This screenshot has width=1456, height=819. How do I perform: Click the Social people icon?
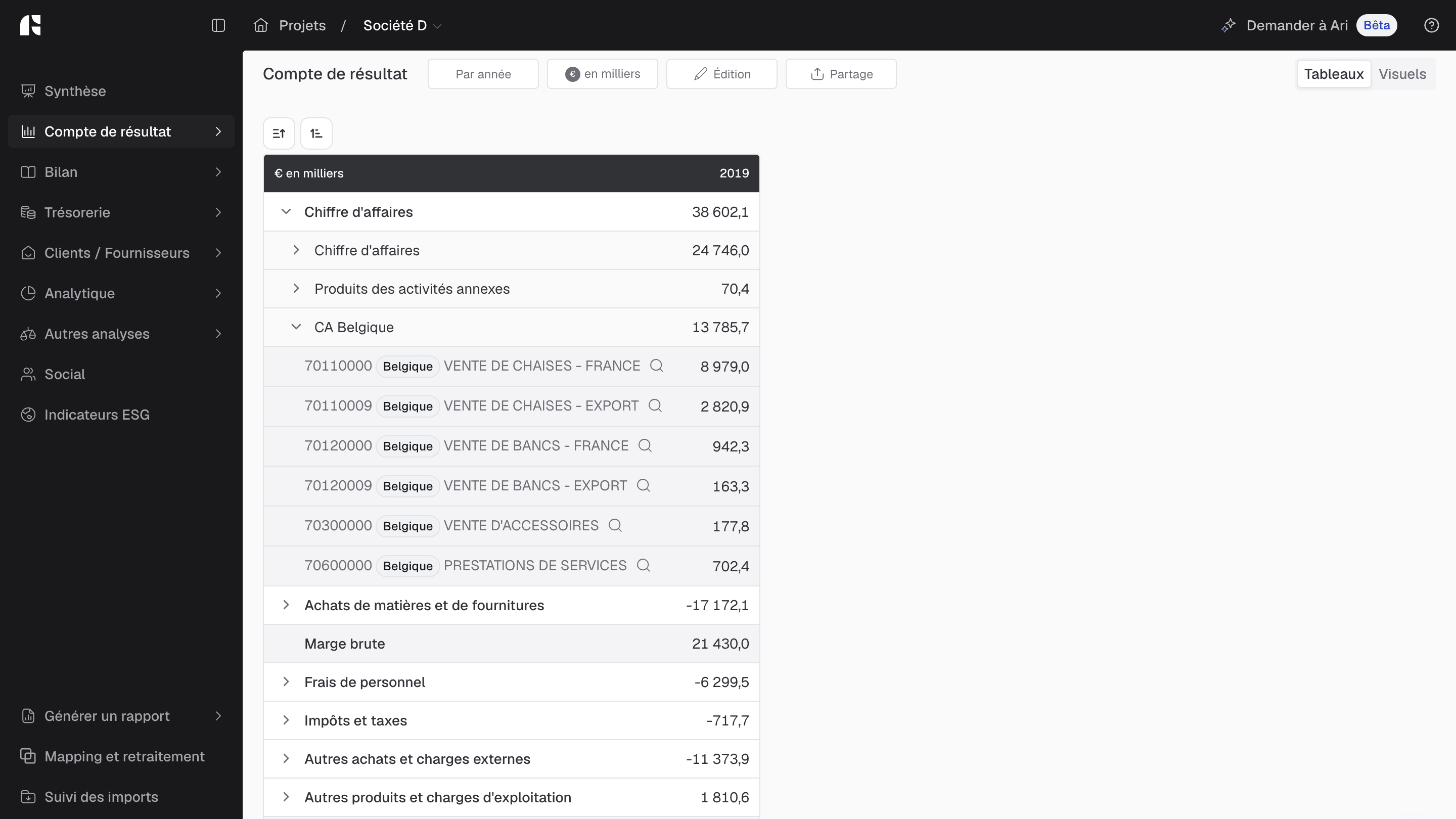tap(28, 374)
